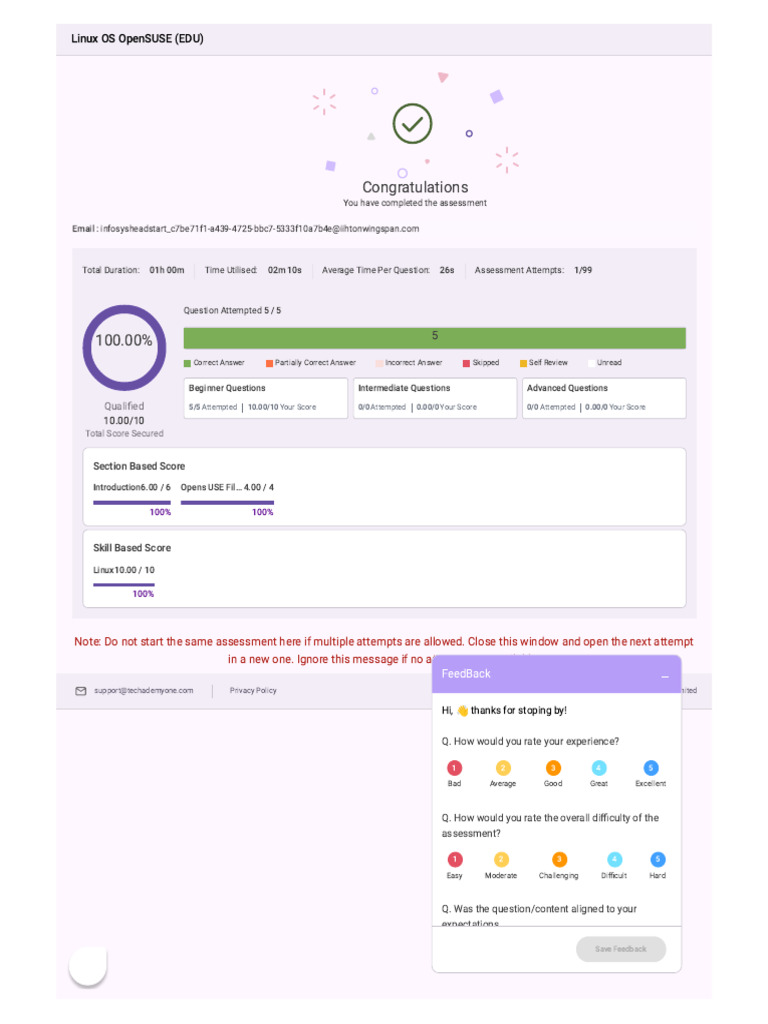
Task: Open the support@techademyone.com email link
Action: point(144,690)
